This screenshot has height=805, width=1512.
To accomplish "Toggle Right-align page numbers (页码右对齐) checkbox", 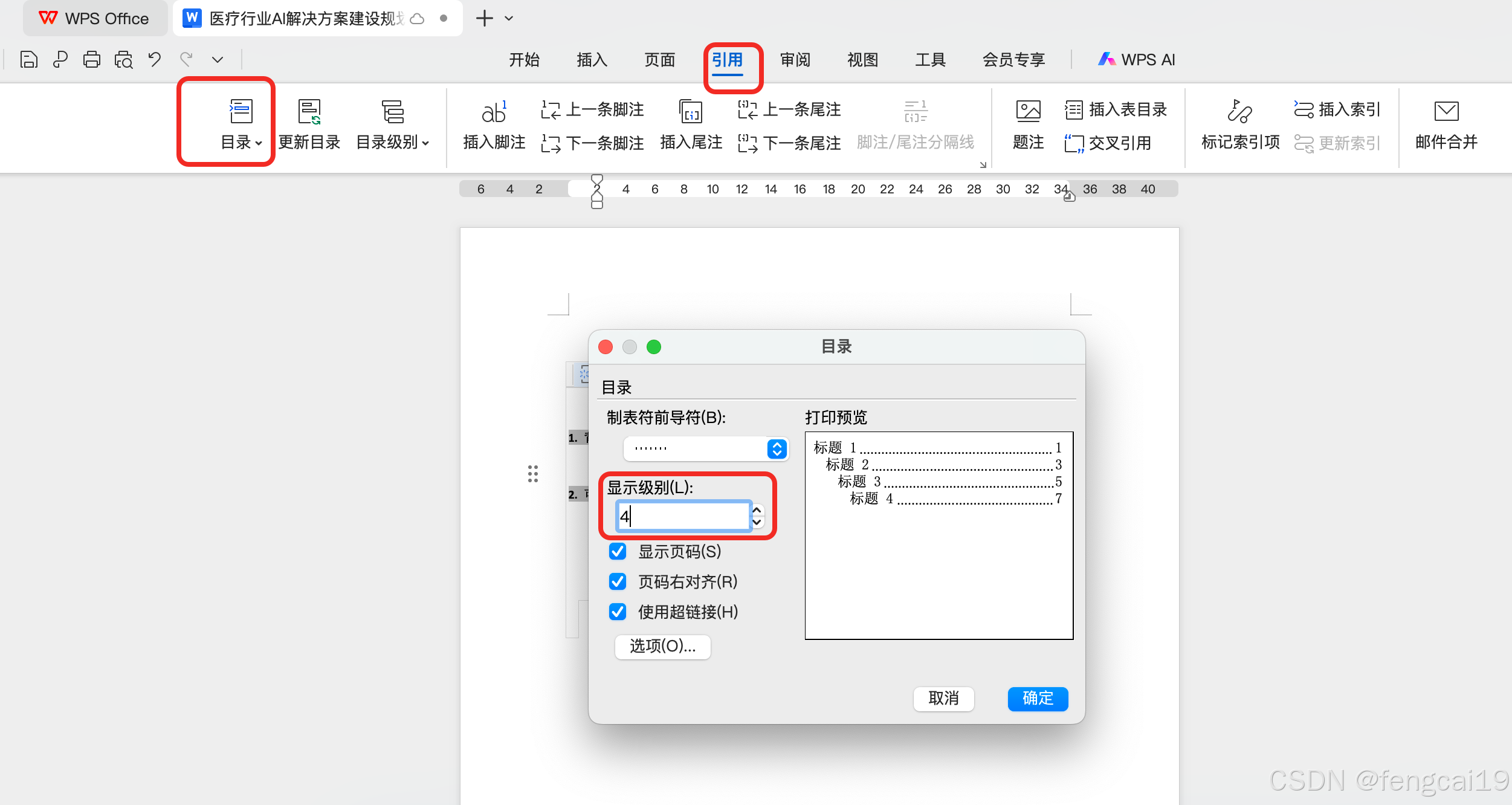I will pyautogui.click(x=618, y=581).
